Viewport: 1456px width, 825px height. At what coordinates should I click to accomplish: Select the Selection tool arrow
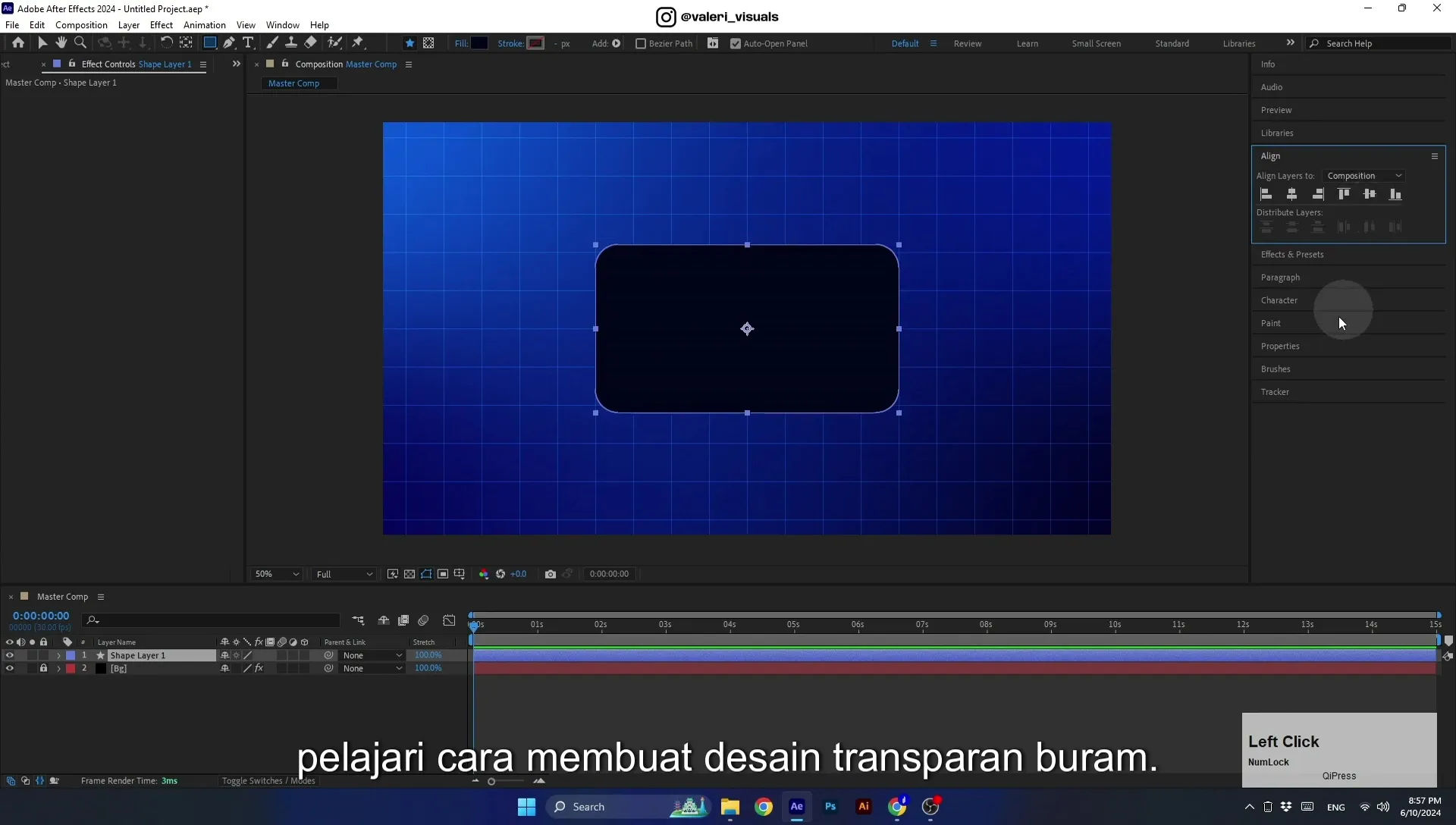tap(42, 43)
